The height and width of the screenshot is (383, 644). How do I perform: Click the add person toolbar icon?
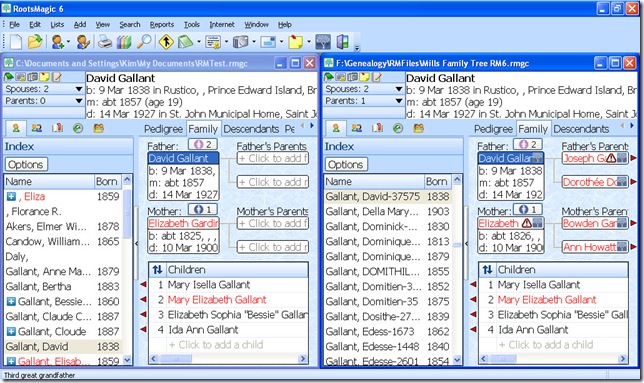click(57, 41)
